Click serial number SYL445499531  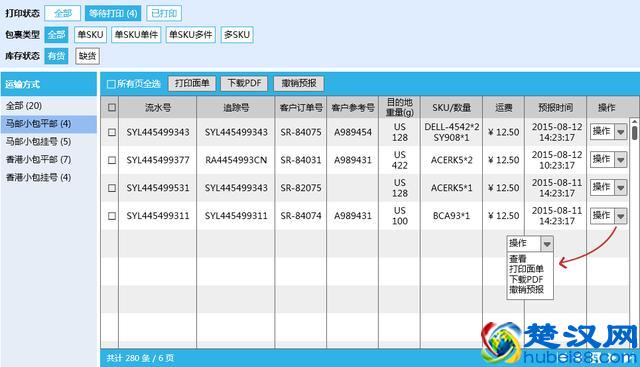tap(158, 188)
